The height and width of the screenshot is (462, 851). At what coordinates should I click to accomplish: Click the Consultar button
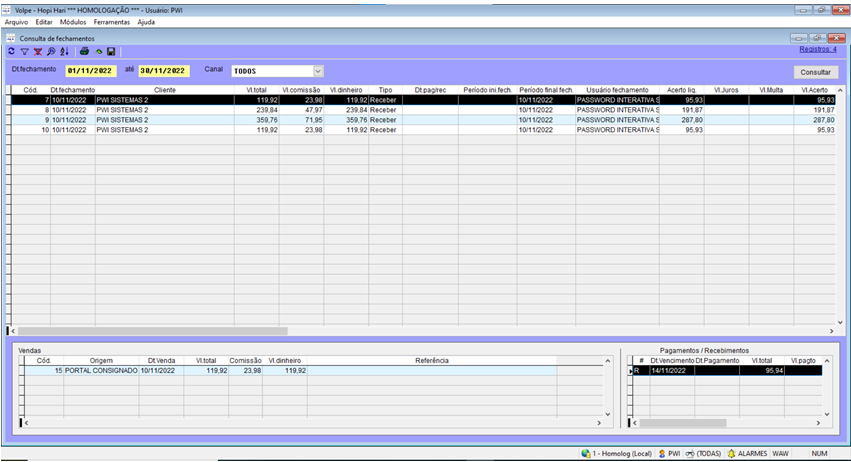(815, 72)
